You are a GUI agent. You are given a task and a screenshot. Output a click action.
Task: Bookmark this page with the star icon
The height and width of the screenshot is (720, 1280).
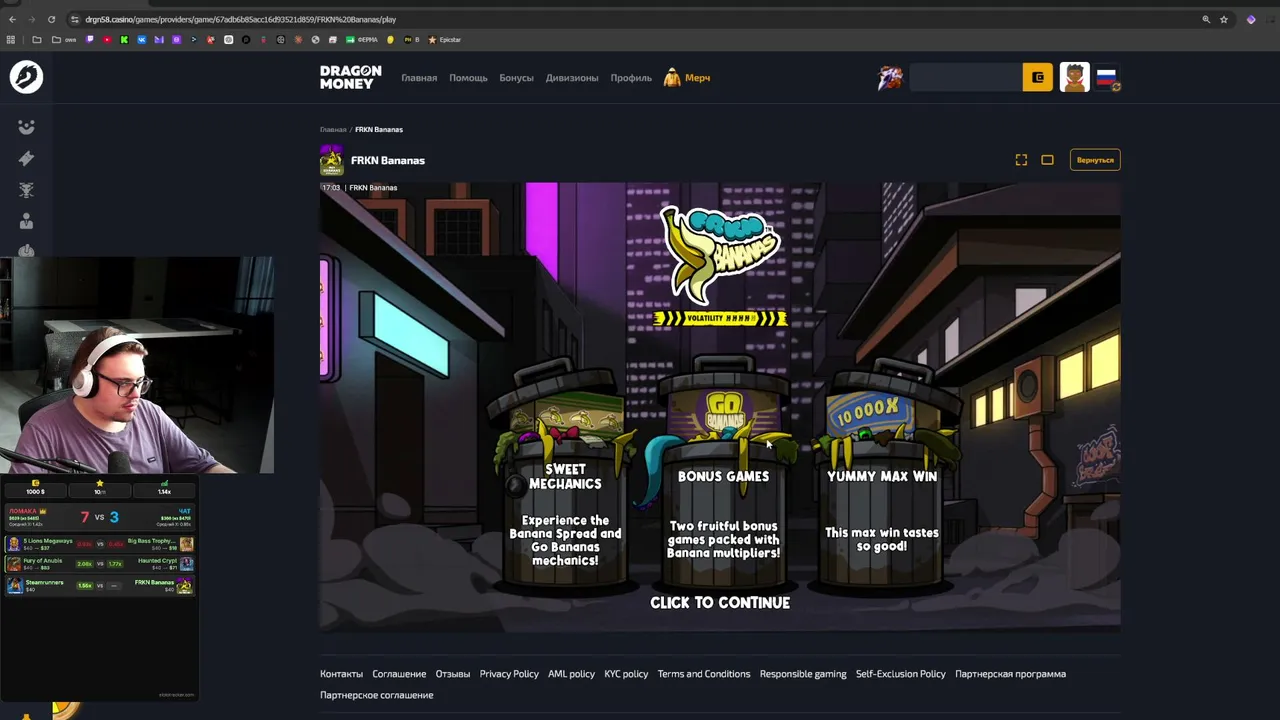coord(1224,19)
